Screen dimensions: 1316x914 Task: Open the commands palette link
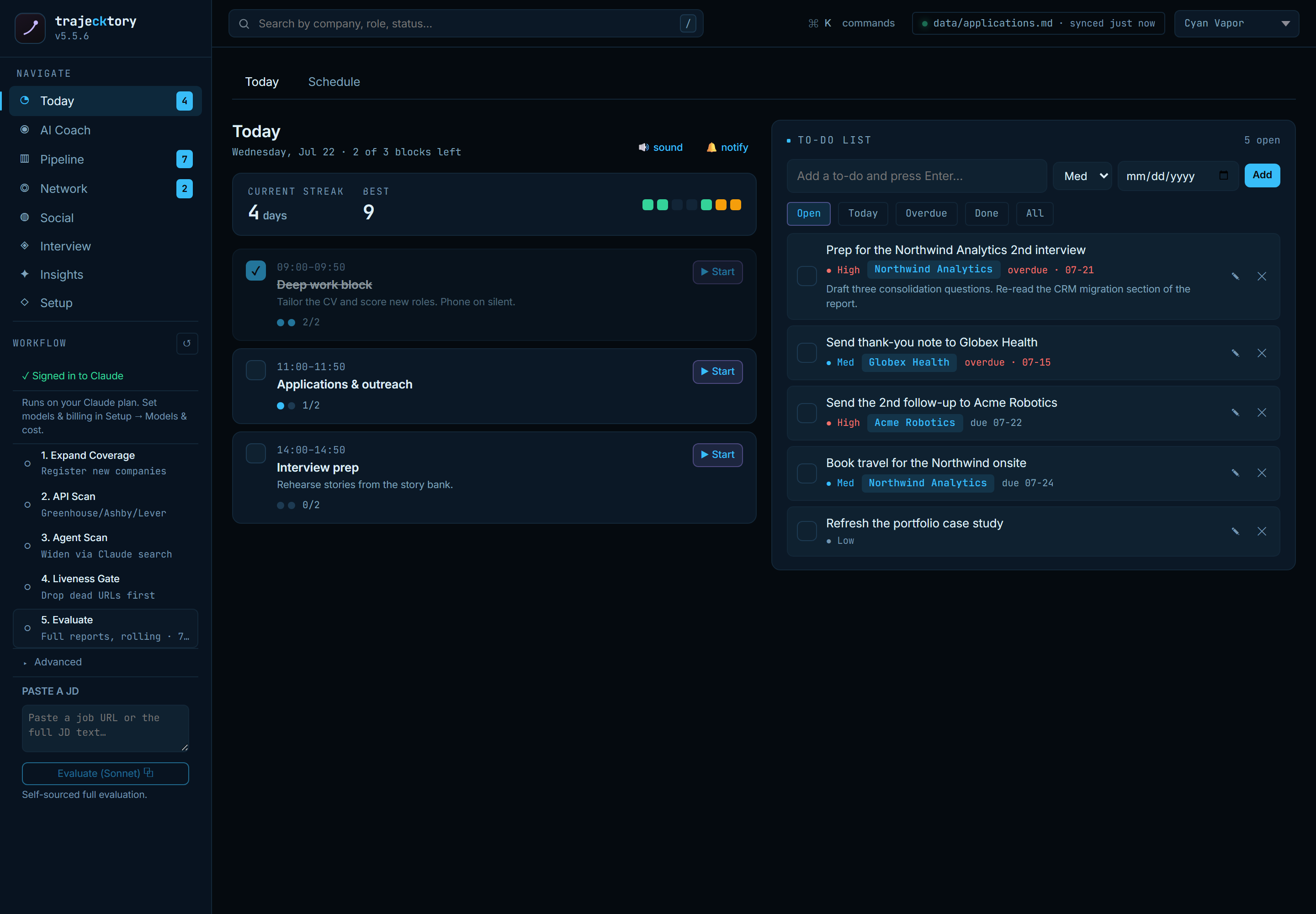(852, 23)
